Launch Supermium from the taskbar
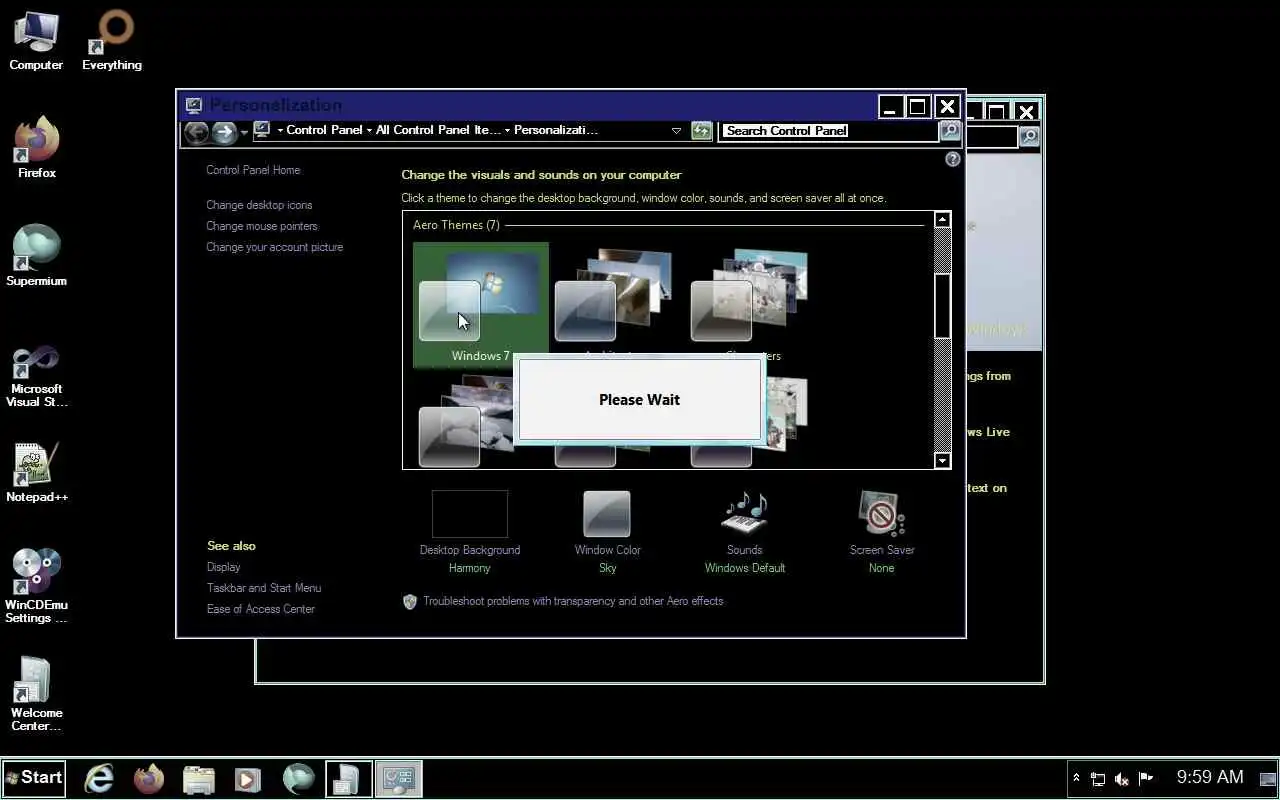1280x800 pixels. point(298,779)
